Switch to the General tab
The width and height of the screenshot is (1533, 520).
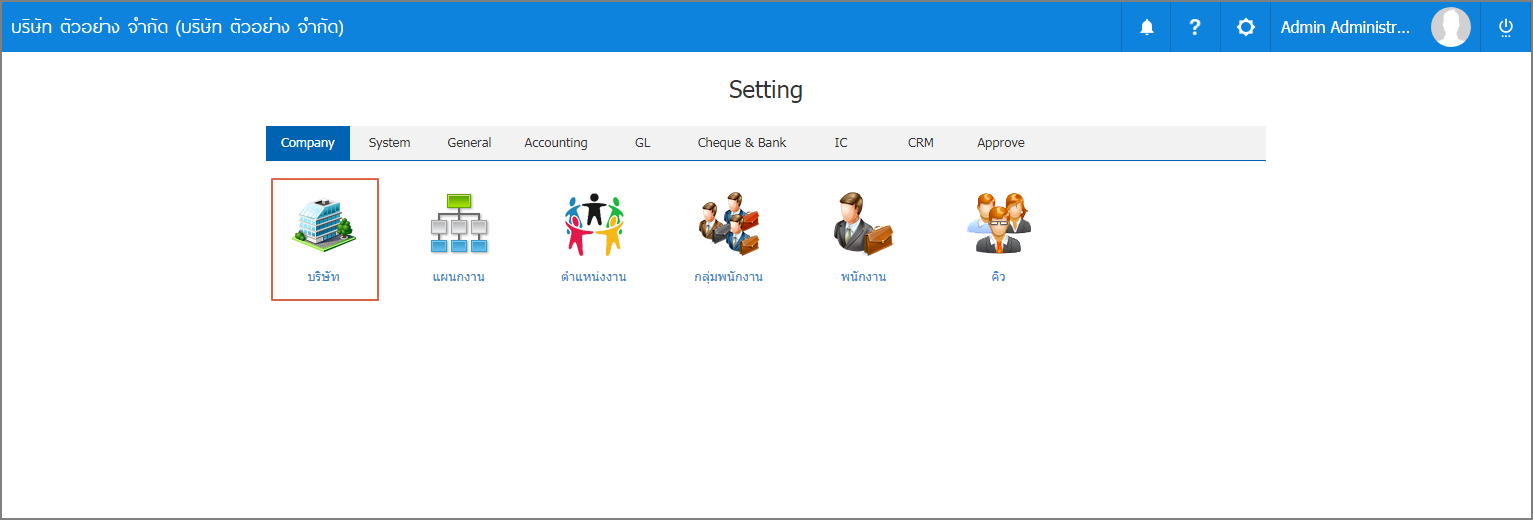469,143
